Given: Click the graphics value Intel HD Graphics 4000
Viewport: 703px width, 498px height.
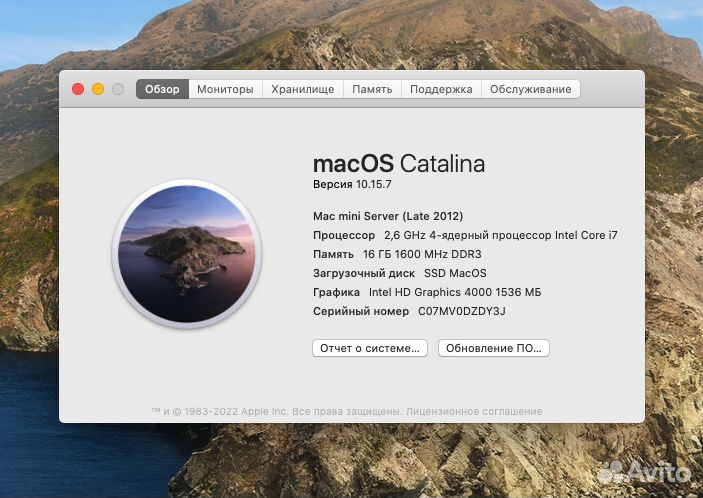Looking at the screenshot, I should [x=455, y=292].
